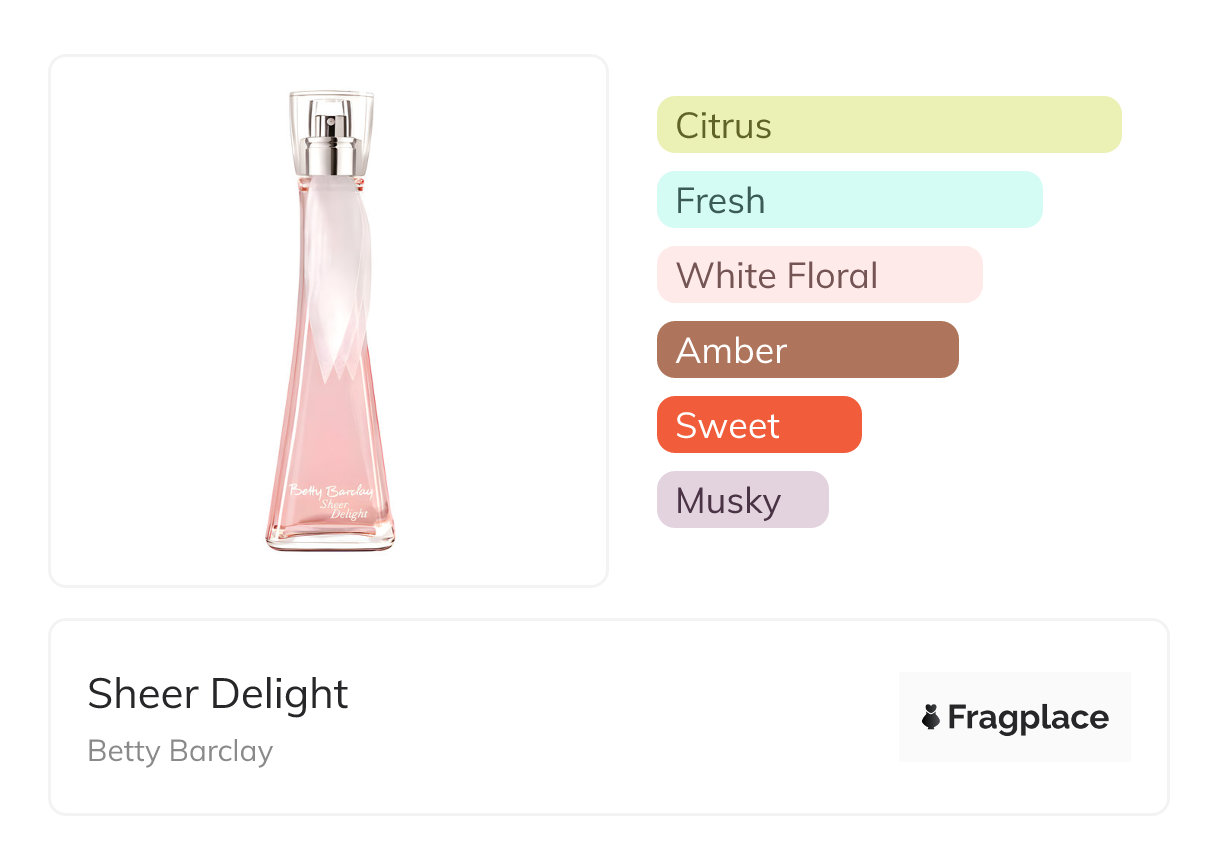Click the Fragplace logo icon
This screenshot has width=1218, height=864.
point(931,717)
